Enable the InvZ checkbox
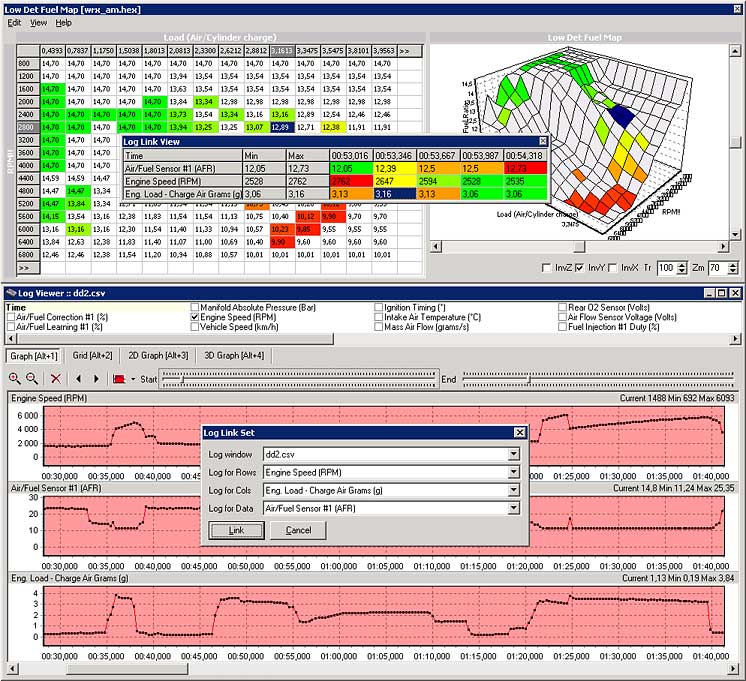The image size is (746, 681). (x=545, y=268)
